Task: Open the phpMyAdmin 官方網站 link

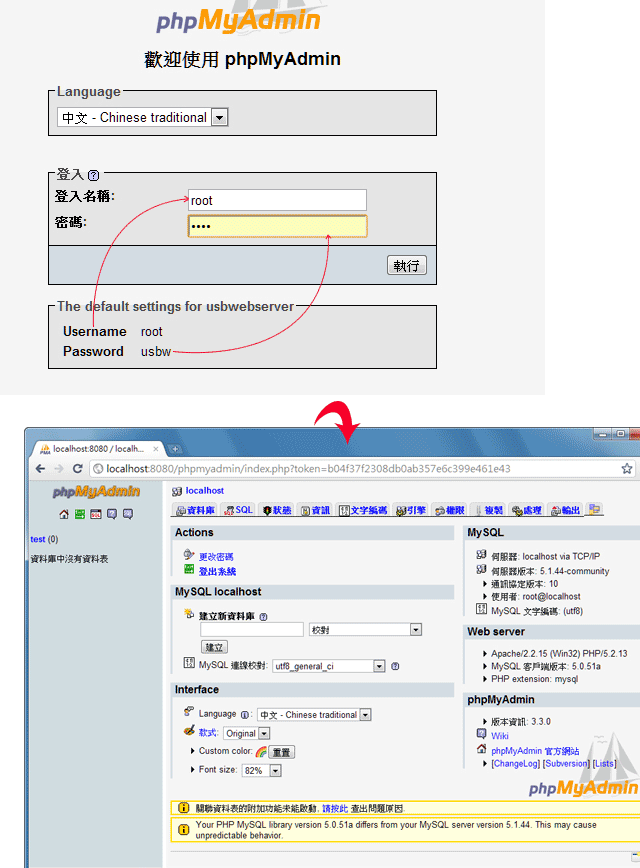Action: tap(535, 751)
